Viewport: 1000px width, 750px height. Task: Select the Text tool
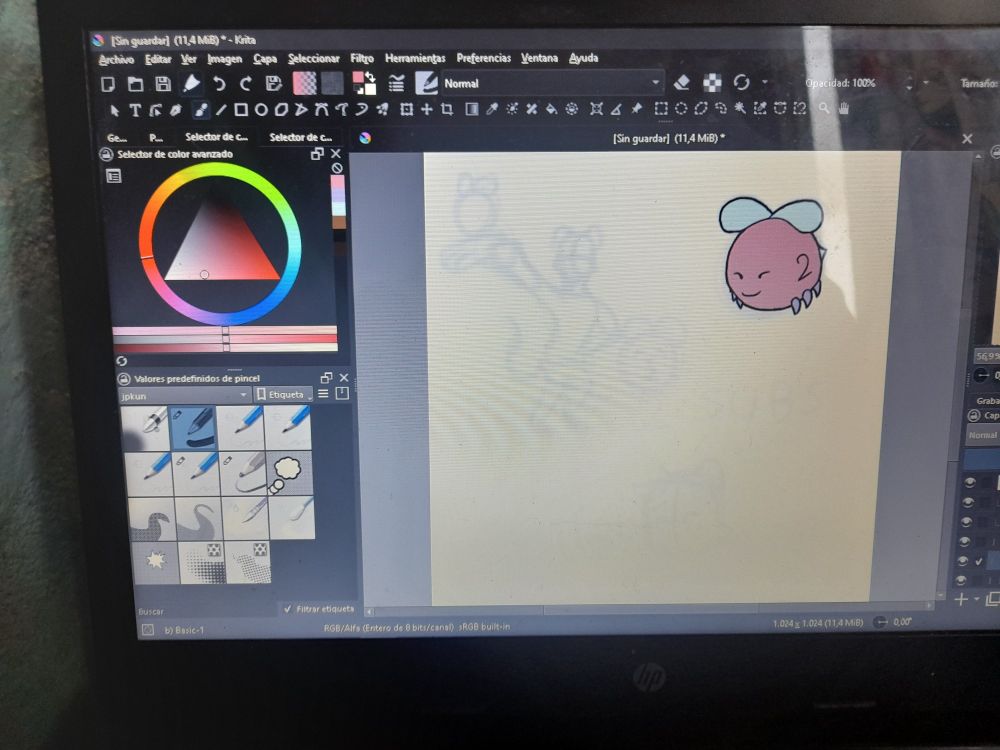tap(135, 110)
